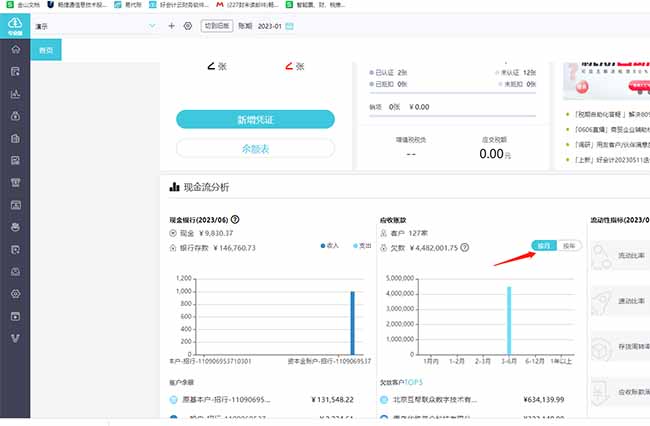This screenshot has width=650, height=426.
Task: Open the home icon in the sidebar
Action: pos(15,49)
